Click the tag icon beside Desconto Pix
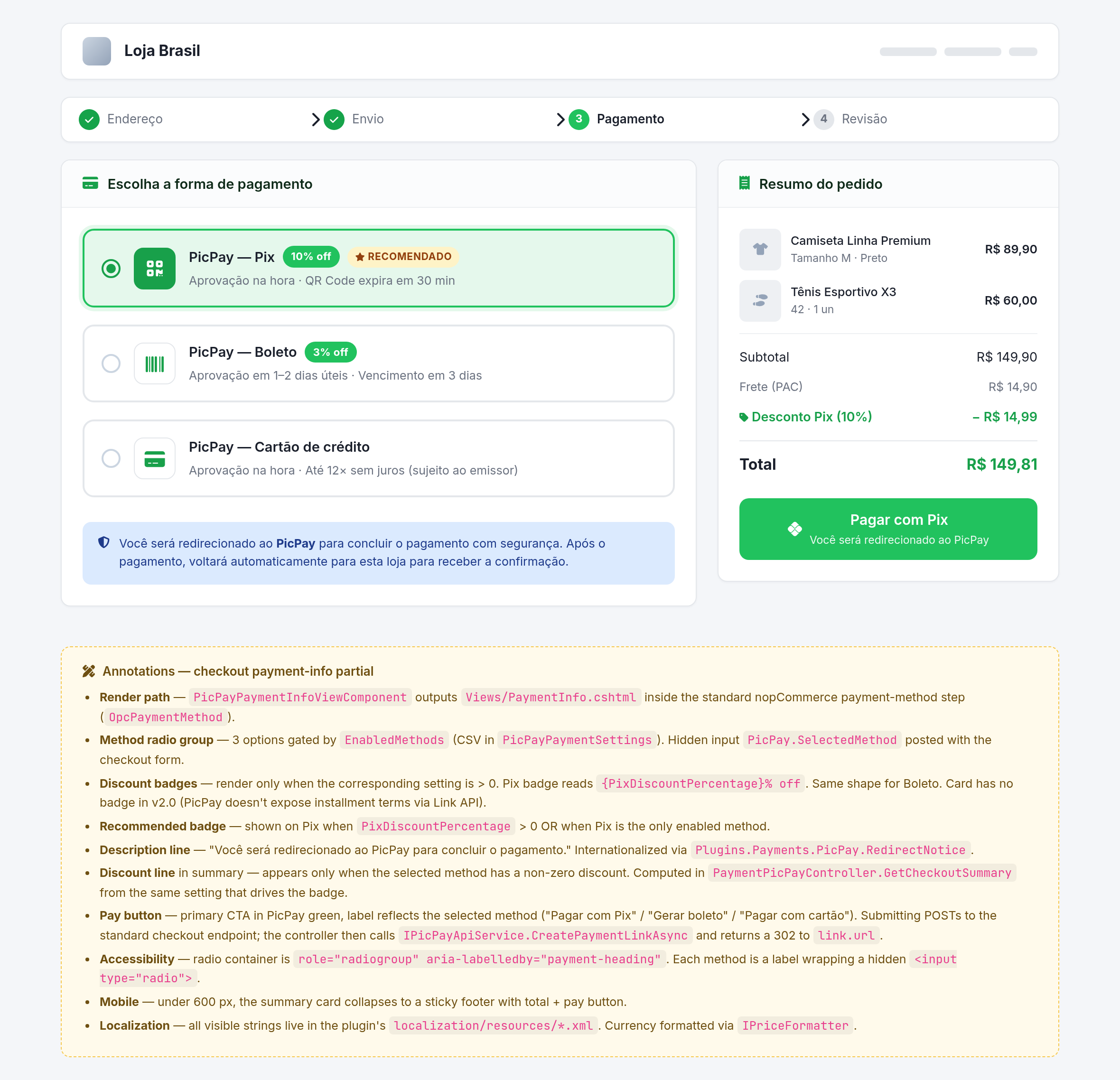1120x1080 pixels. 744,417
